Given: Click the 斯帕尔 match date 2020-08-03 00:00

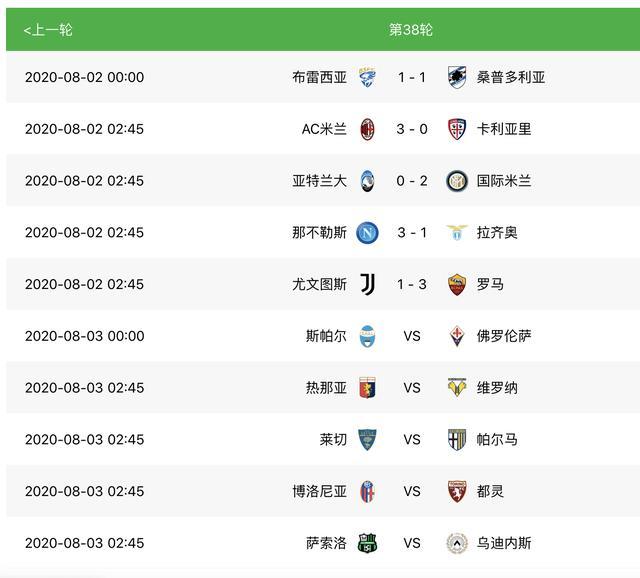Looking at the screenshot, I should pos(84,336).
